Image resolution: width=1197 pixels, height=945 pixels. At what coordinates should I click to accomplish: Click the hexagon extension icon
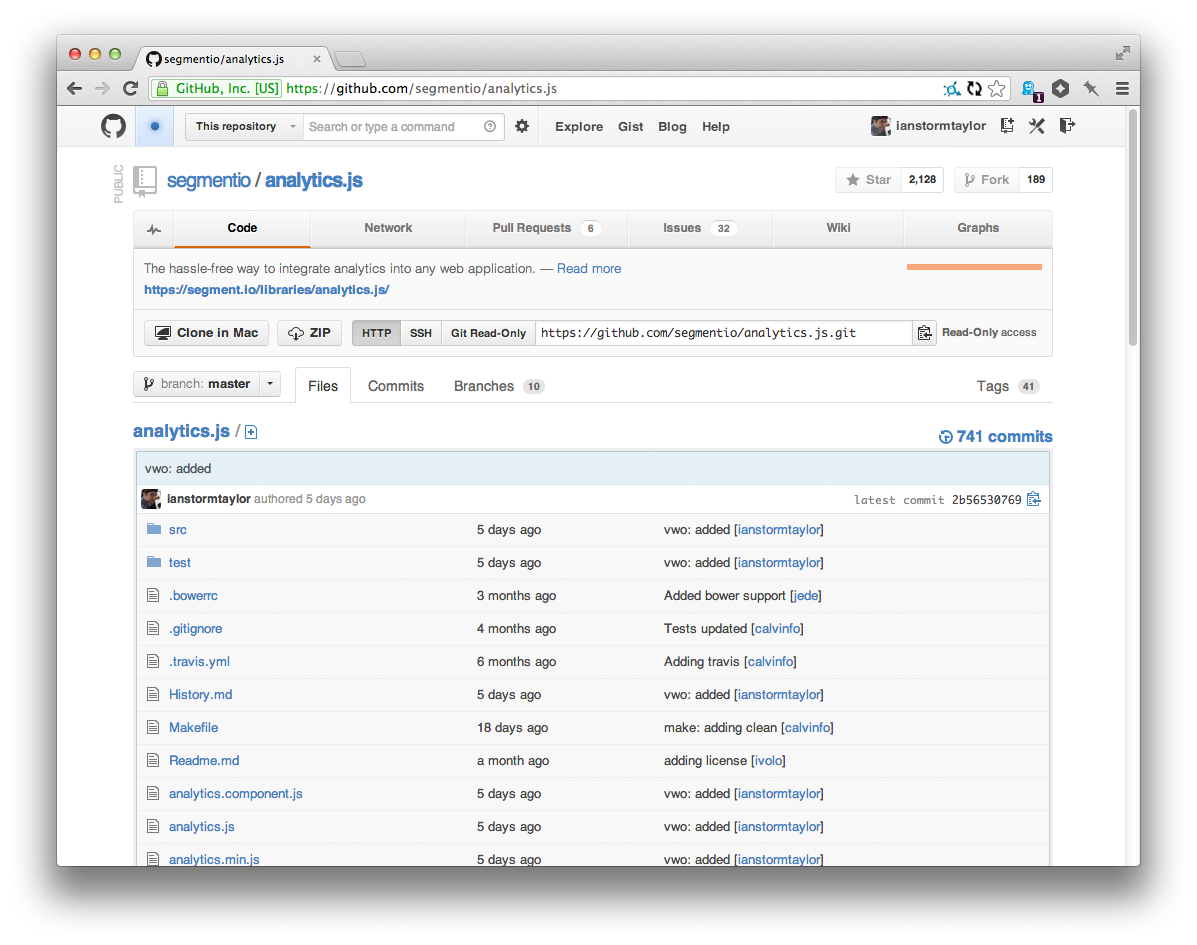coord(1060,89)
